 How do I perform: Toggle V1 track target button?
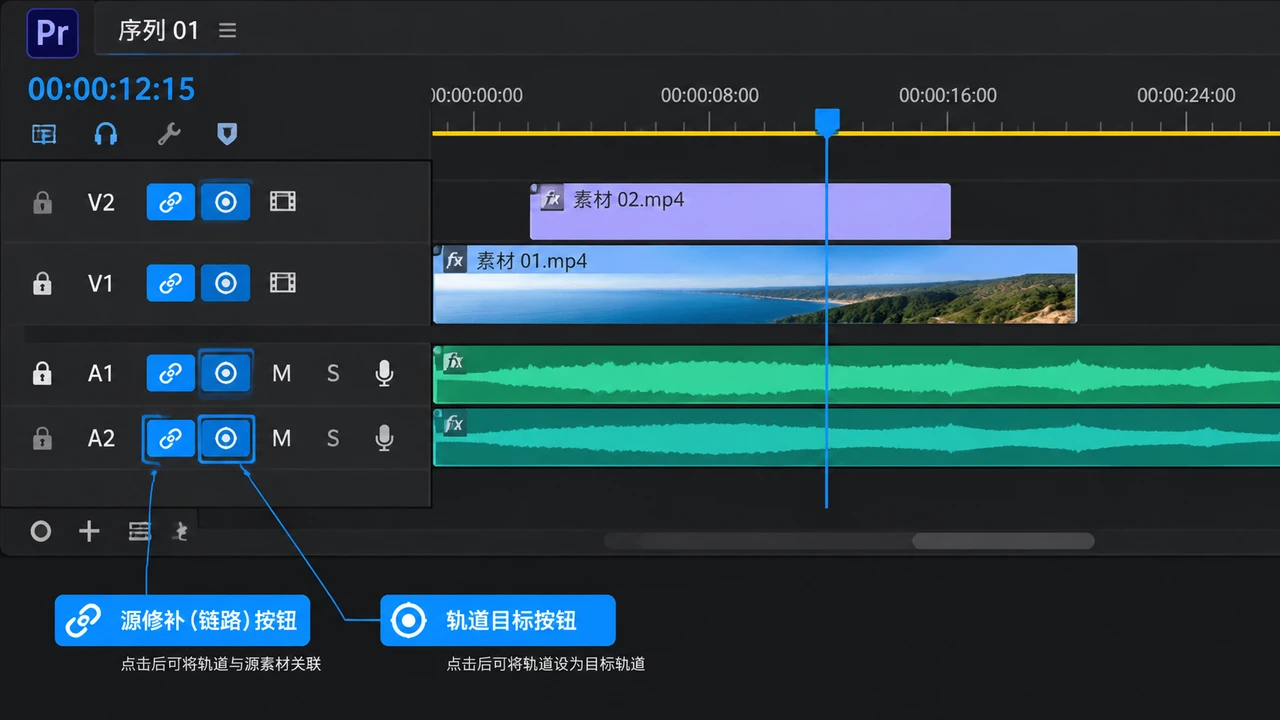click(226, 283)
